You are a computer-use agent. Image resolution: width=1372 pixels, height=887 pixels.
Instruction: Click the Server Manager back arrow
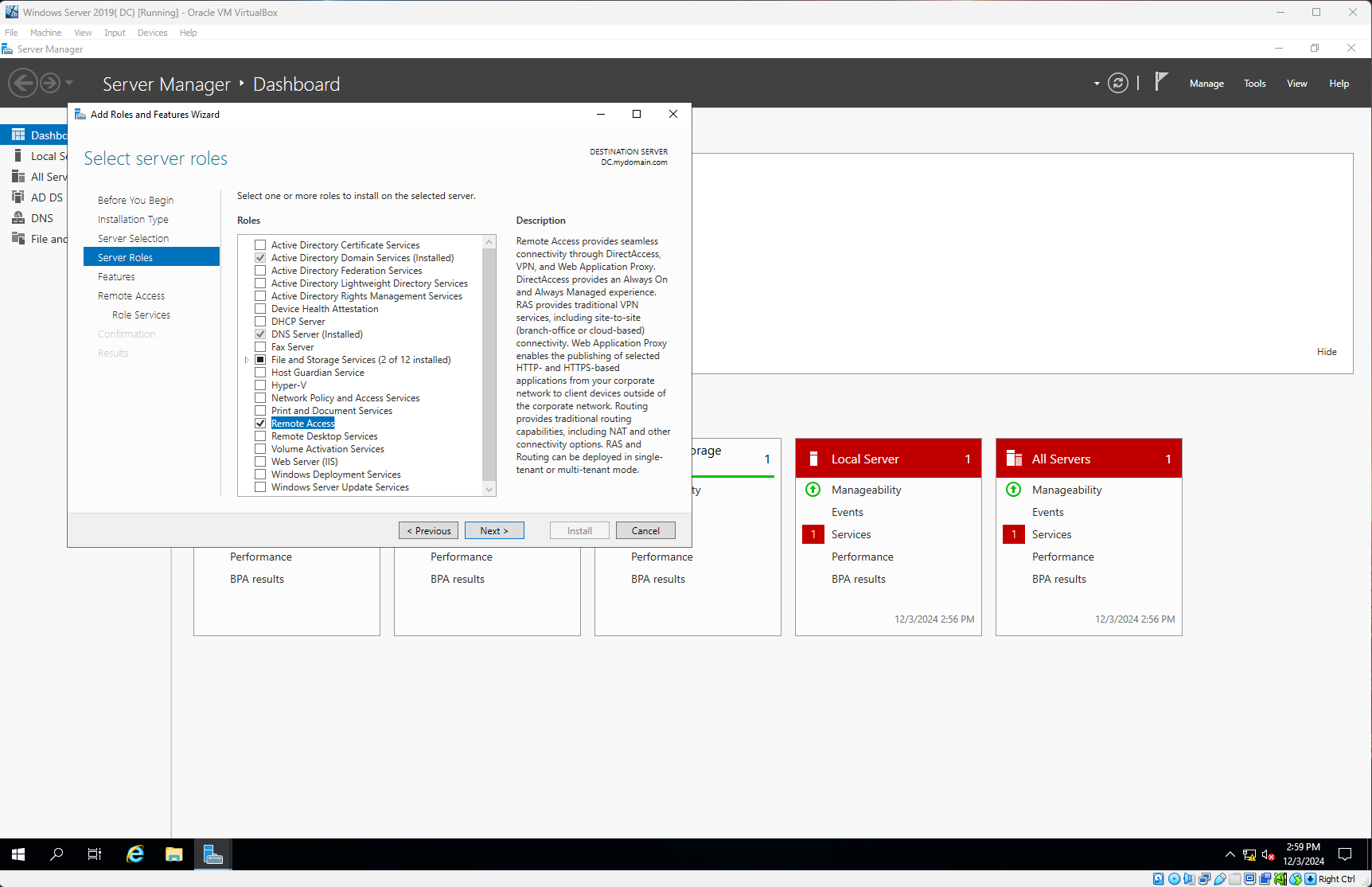pos(23,83)
